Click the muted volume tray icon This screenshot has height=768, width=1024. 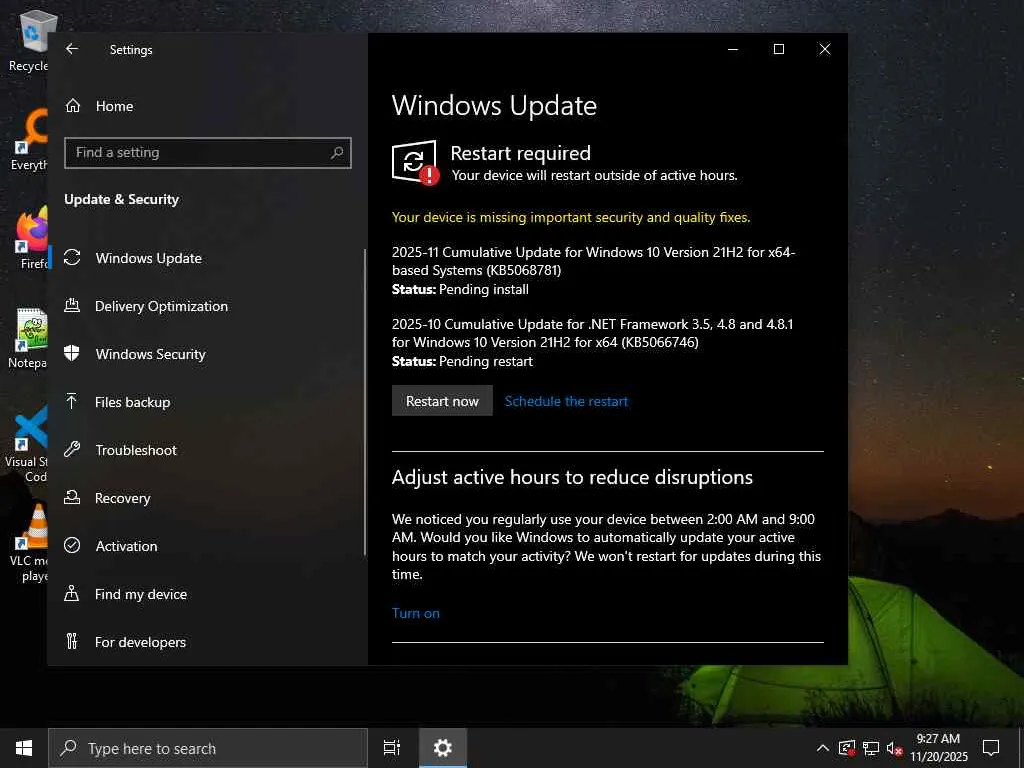click(894, 748)
